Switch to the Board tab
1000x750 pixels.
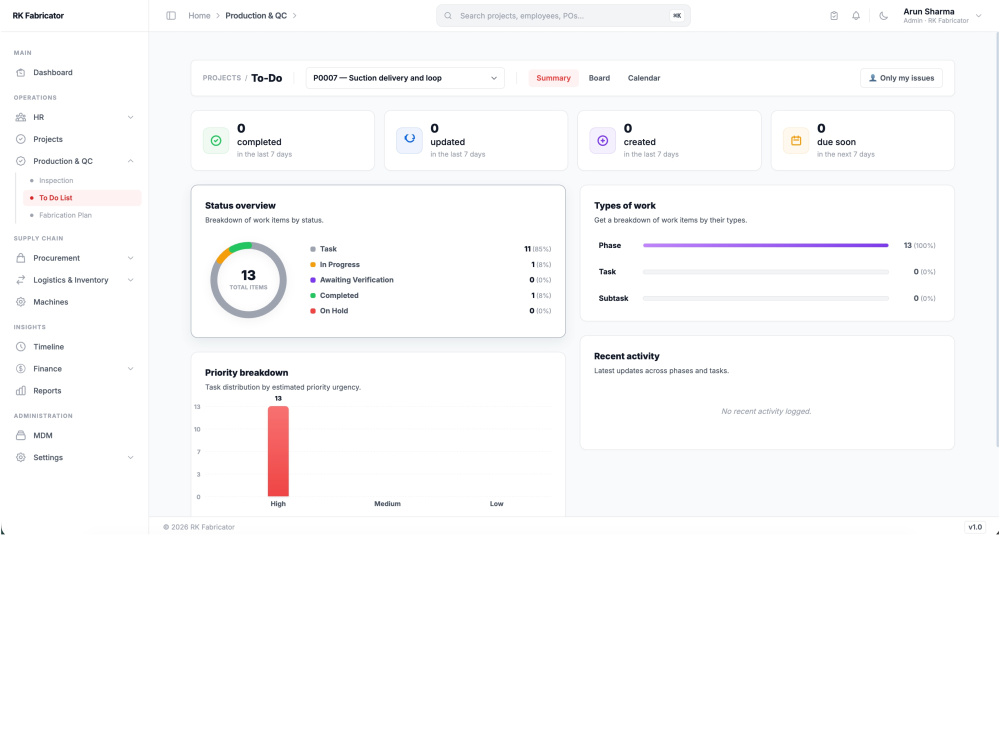point(599,78)
